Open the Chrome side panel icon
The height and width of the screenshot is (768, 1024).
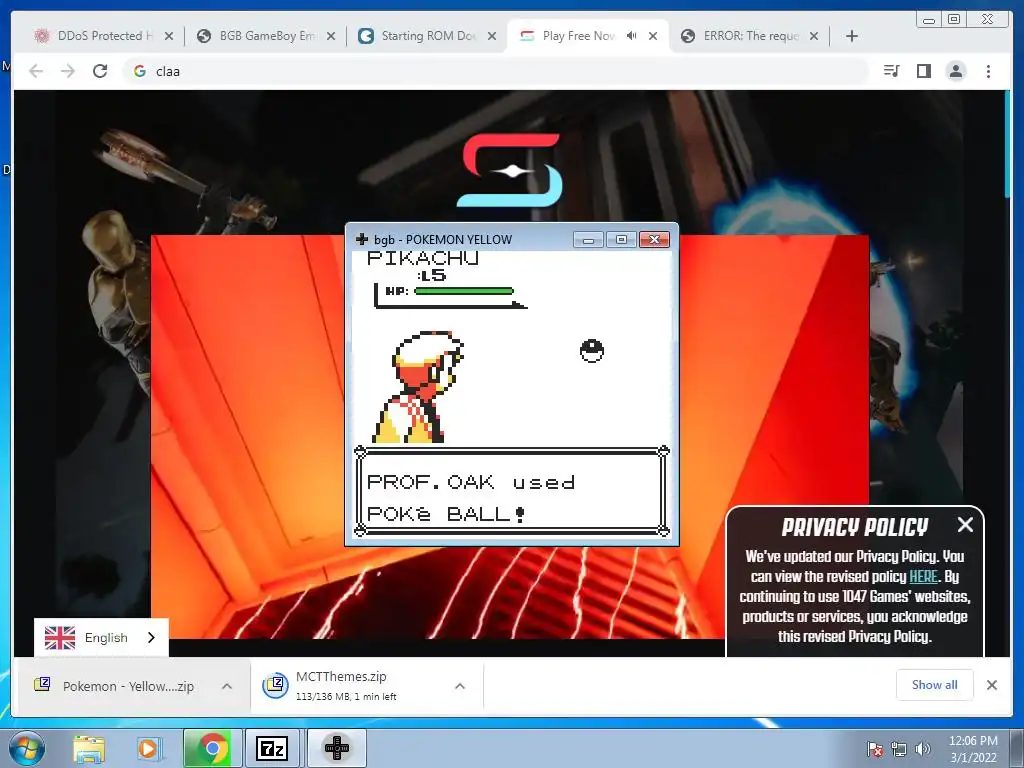point(923,71)
